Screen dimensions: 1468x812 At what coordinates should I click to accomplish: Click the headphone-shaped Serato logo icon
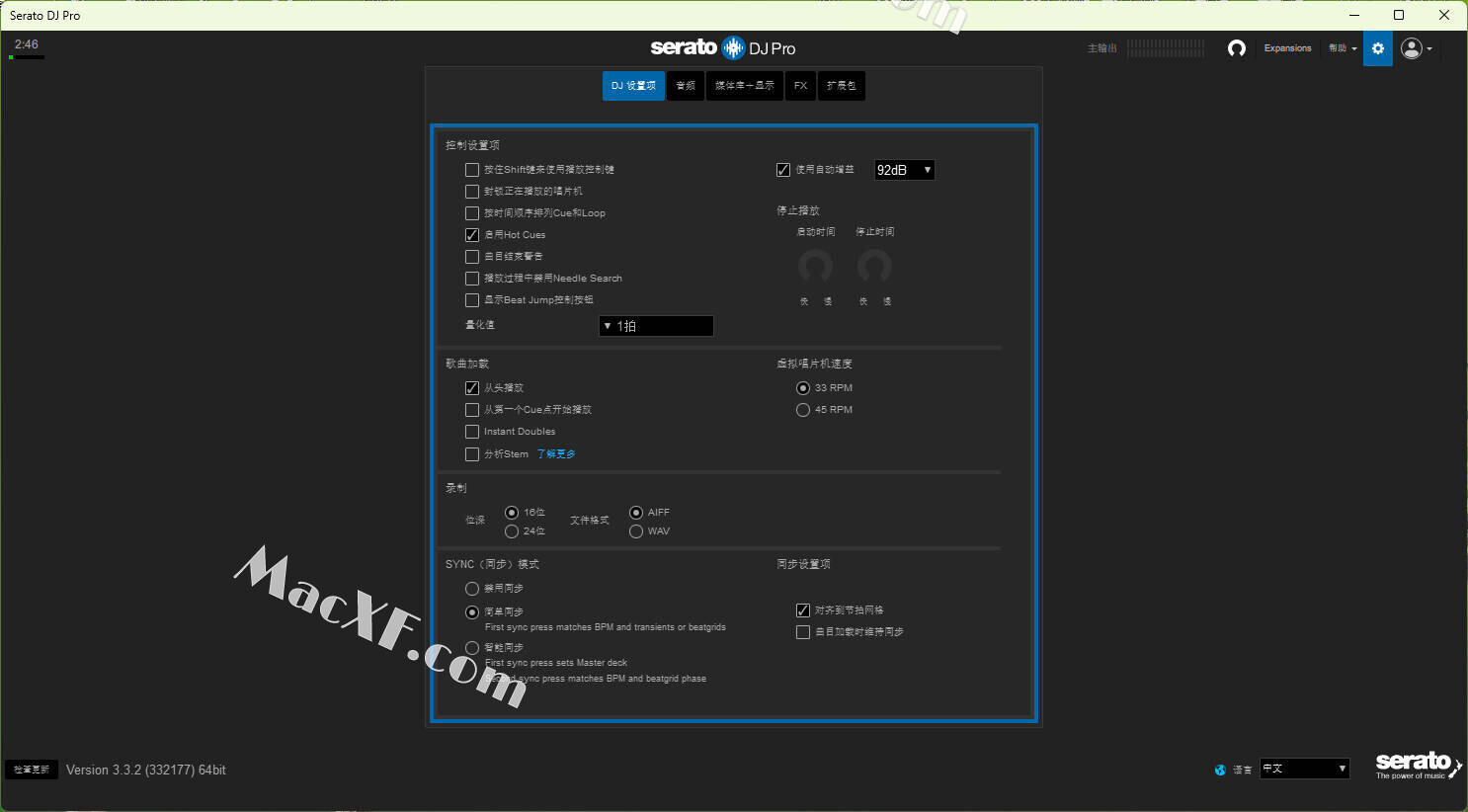(x=1237, y=48)
